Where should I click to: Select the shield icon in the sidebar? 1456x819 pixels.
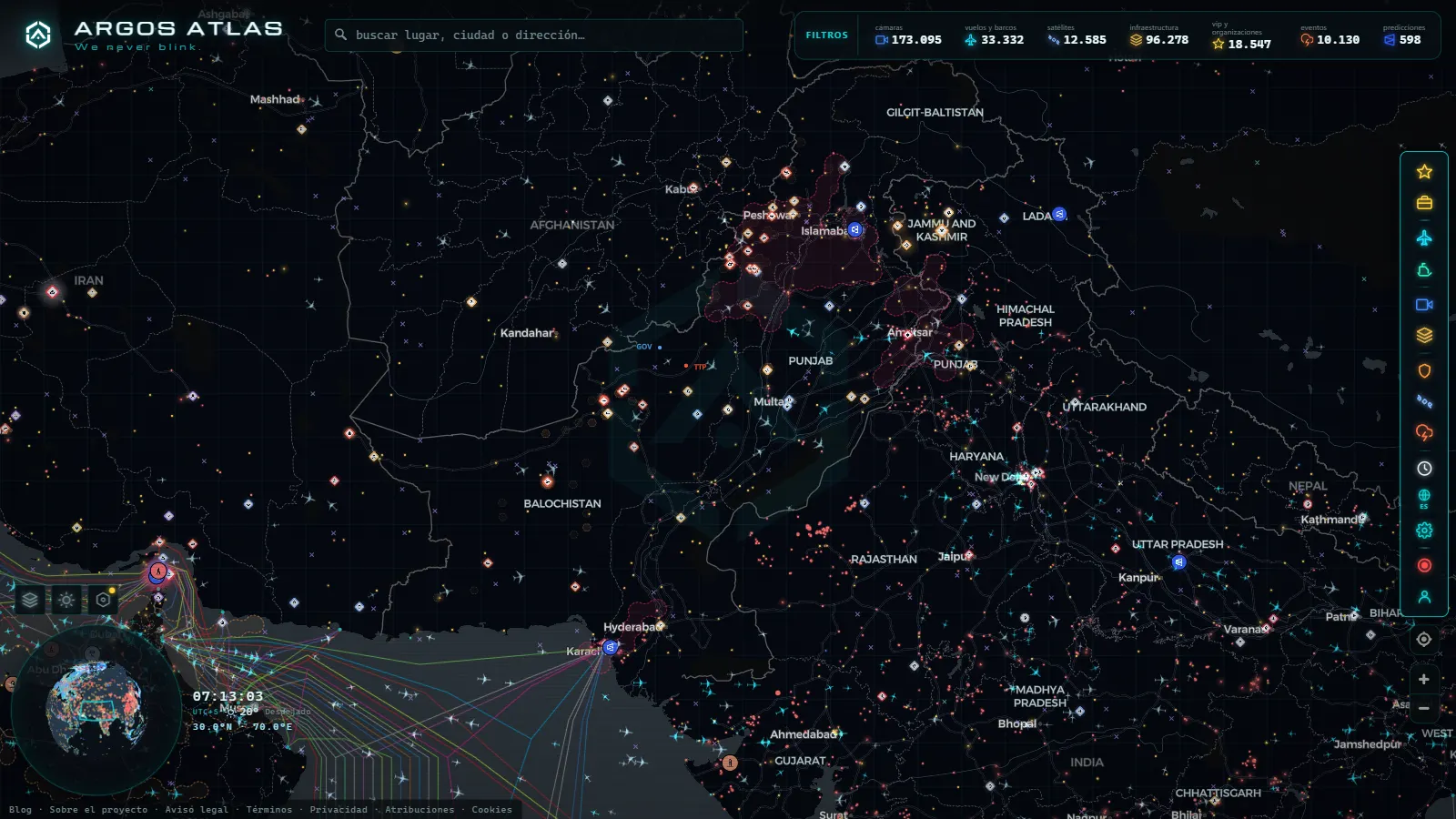click(x=1424, y=370)
